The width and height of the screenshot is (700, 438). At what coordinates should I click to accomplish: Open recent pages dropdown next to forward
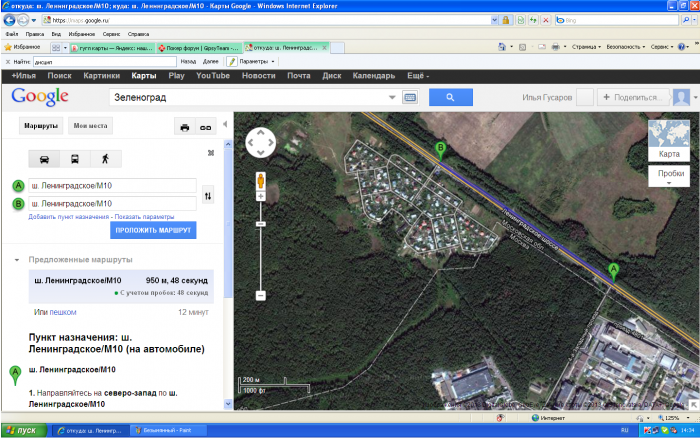(34, 21)
